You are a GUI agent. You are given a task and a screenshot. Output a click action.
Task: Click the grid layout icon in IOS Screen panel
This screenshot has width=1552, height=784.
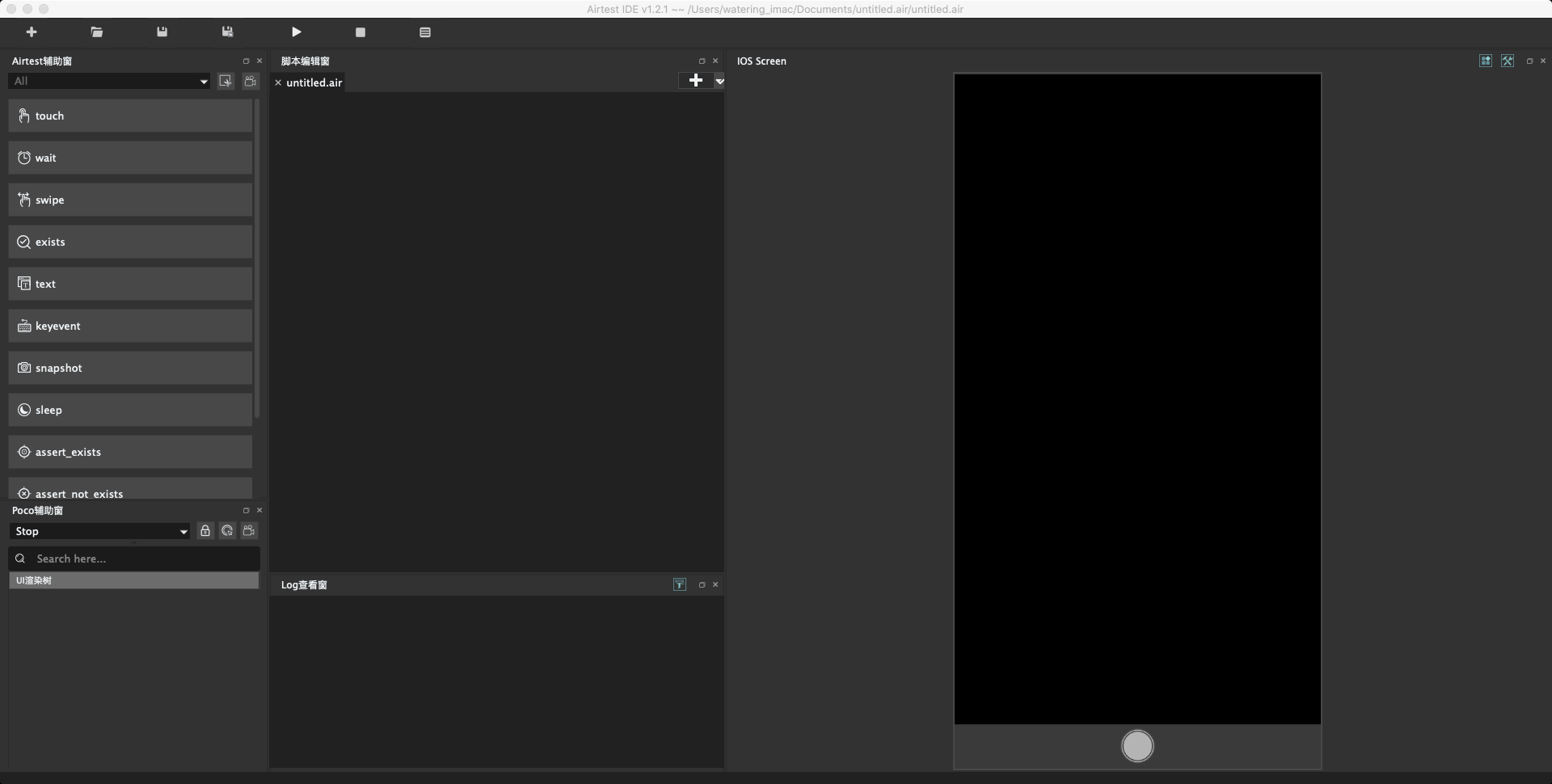tap(1486, 61)
